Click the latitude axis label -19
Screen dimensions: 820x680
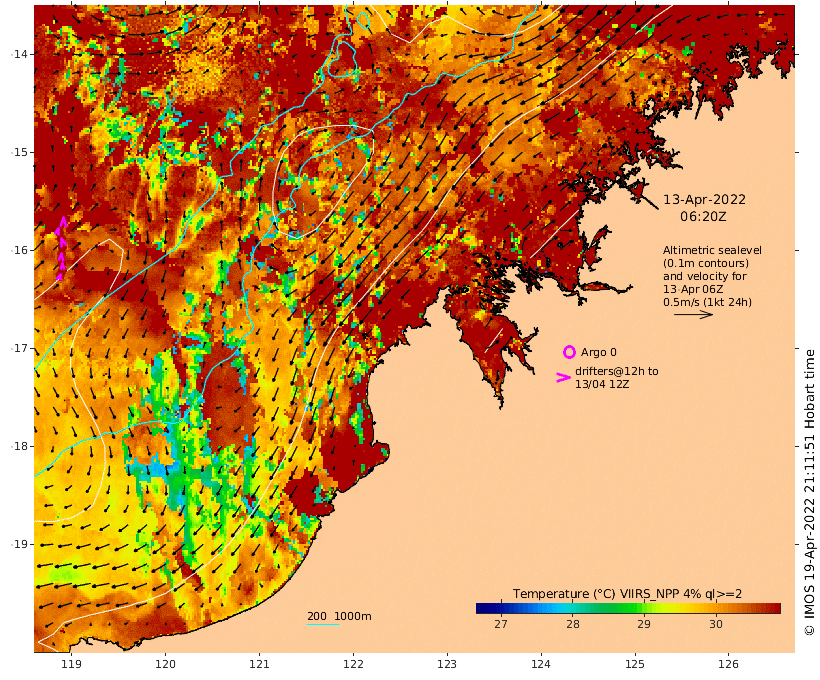point(19,544)
